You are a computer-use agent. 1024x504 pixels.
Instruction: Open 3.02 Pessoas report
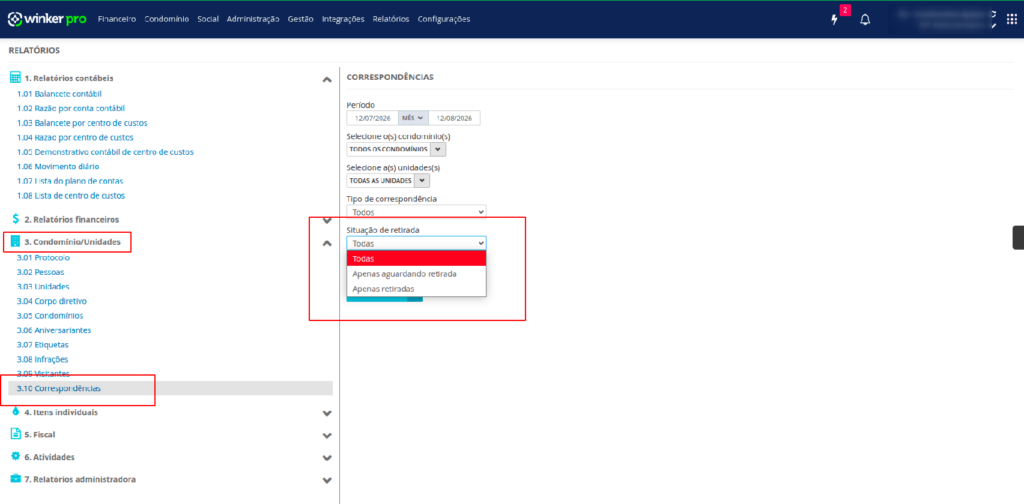pyautogui.click(x=40, y=272)
